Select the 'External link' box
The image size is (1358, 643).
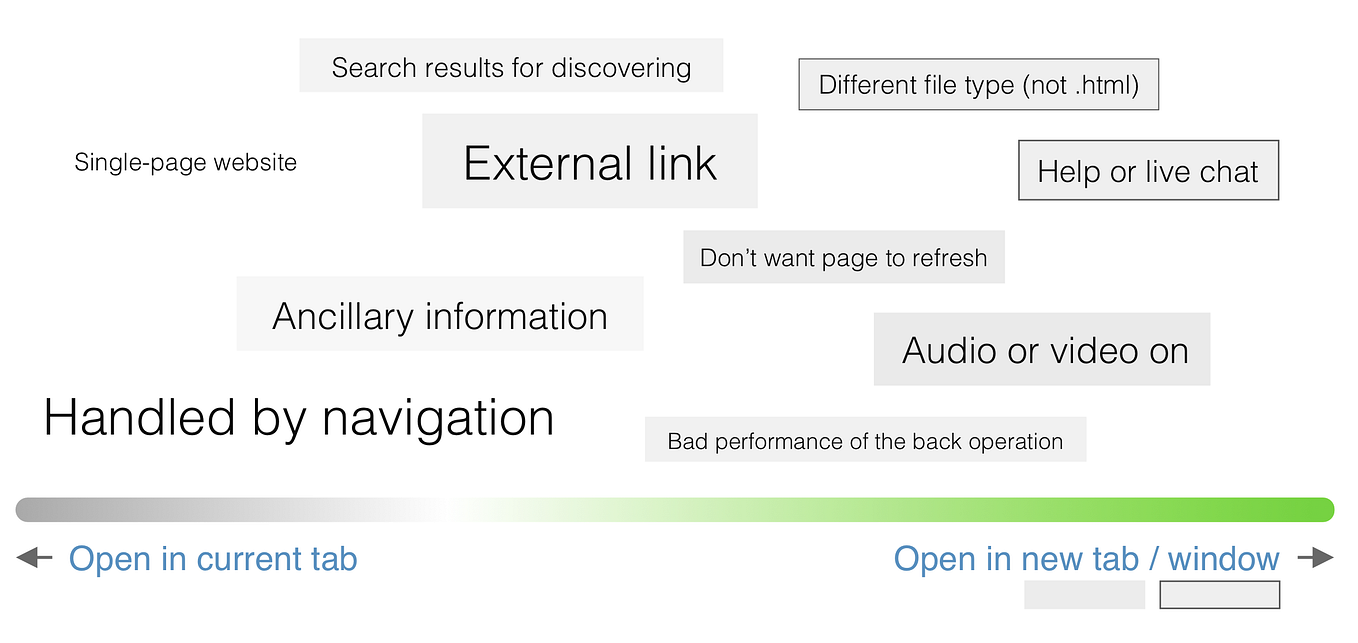point(590,161)
